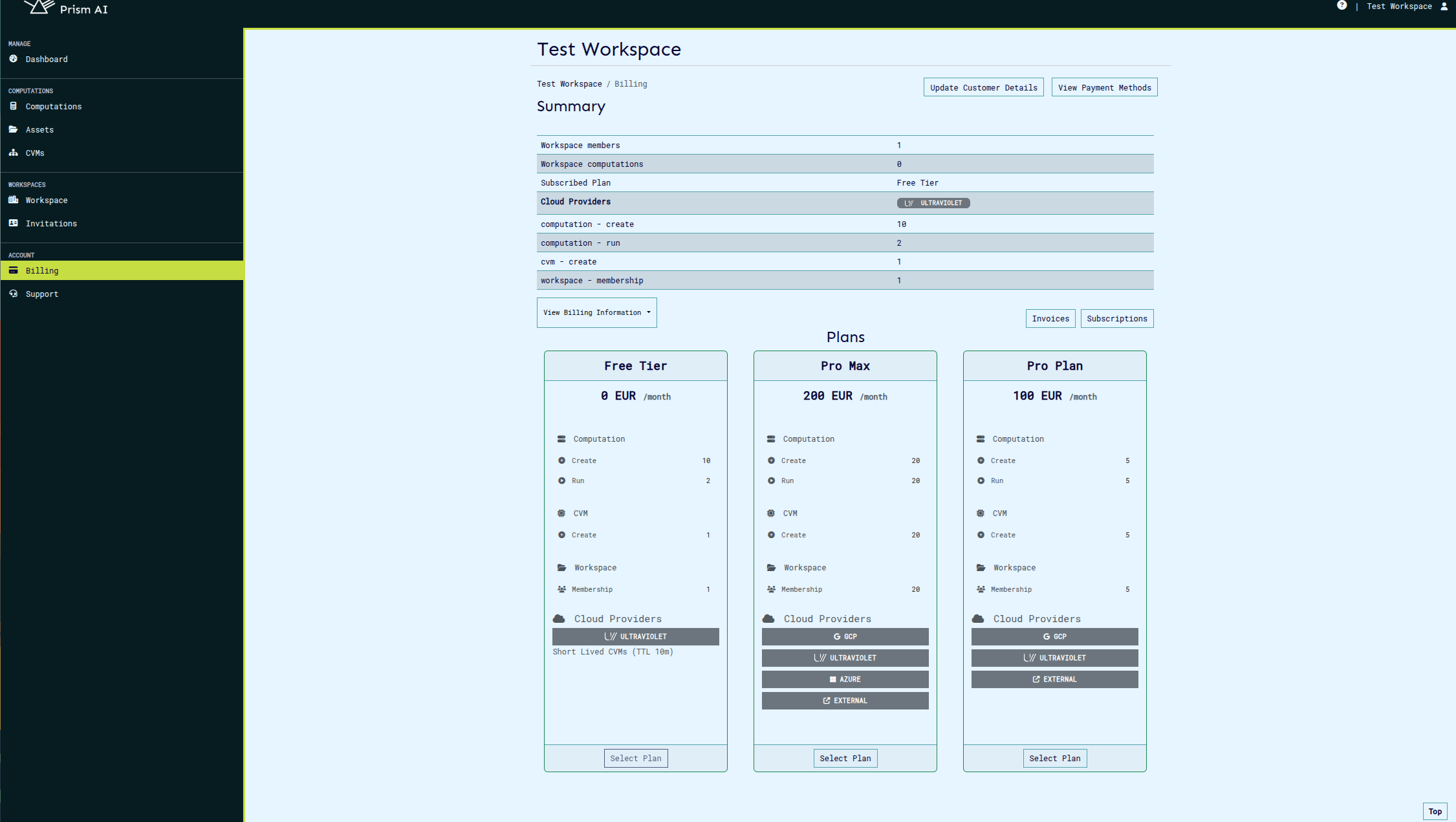Open Subscriptions
Screen dimensions: 1456x822
pyautogui.click(x=1116, y=318)
